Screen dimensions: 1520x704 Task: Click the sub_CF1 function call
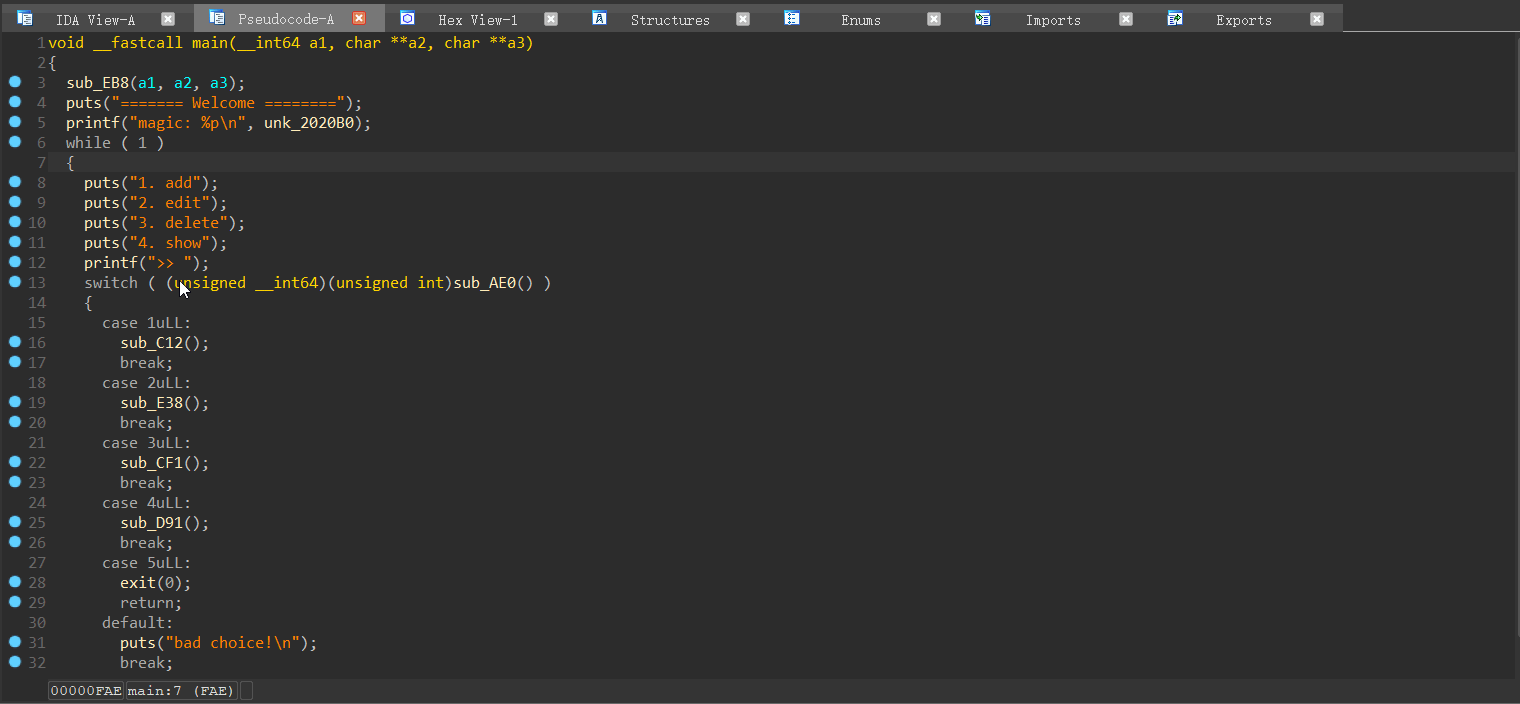click(152, 463)
